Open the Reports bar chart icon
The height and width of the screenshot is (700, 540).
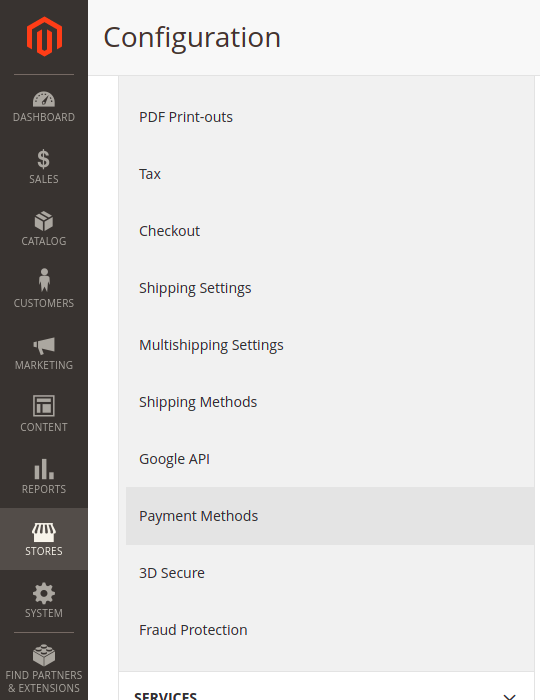44,469
